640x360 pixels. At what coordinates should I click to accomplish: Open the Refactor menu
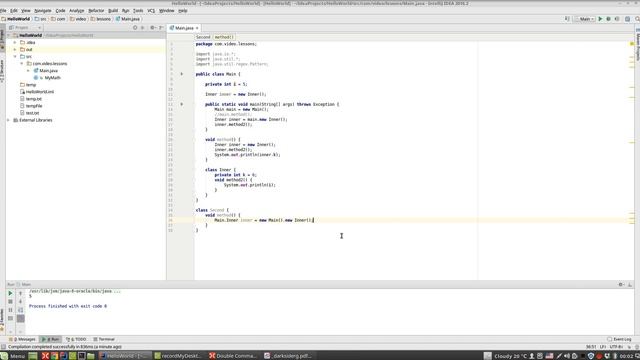coord(96,11)
